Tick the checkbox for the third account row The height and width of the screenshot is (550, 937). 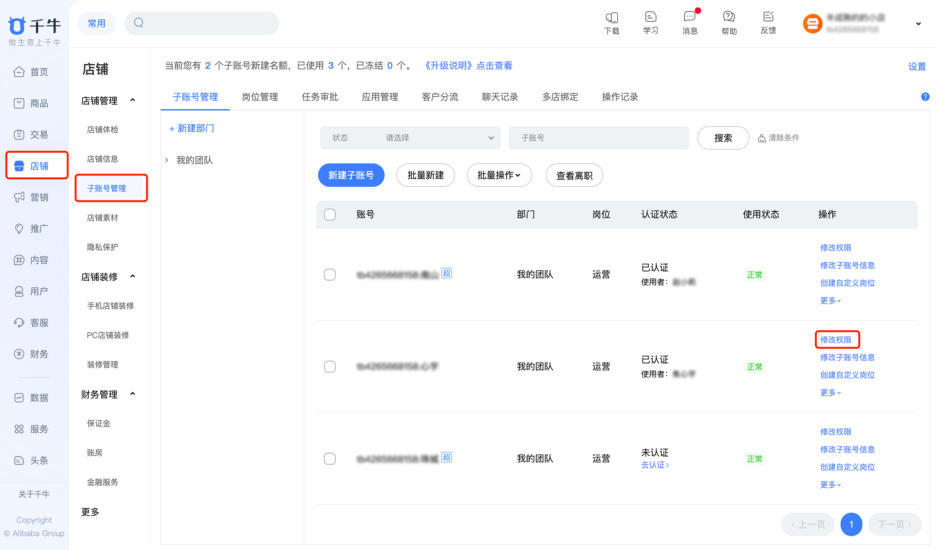click(x=330, y=458)
